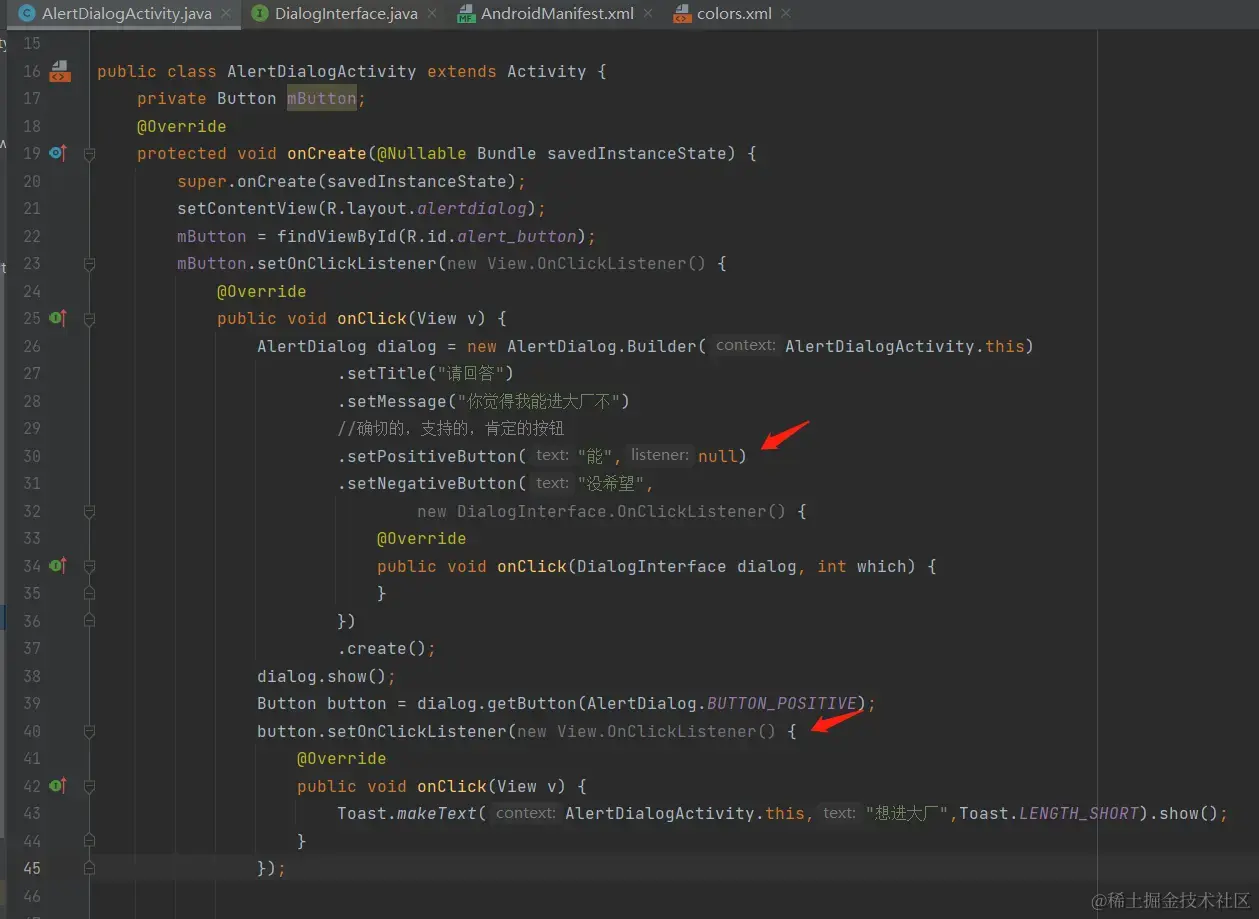Click the implements gutter icon on line 25
Screen dimensions: 1259x919
[58, 318]
